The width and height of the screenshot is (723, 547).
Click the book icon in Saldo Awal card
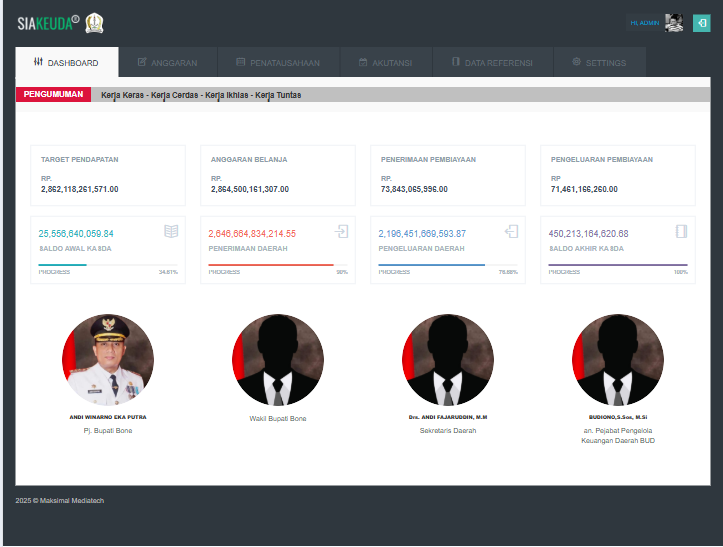click(171, 232)
